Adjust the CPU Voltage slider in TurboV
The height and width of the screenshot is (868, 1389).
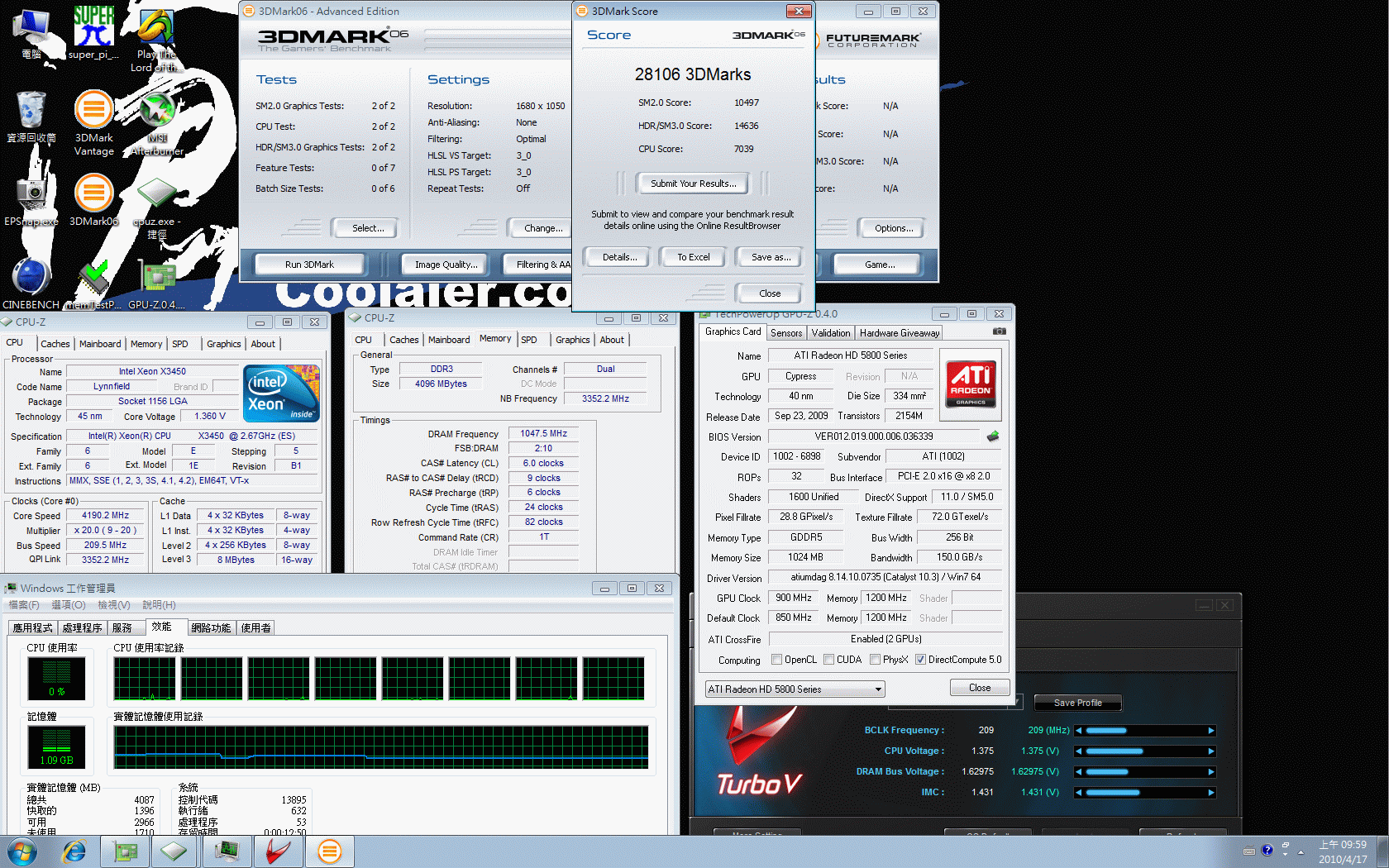pyautogui.click(x=1144, y=751)
